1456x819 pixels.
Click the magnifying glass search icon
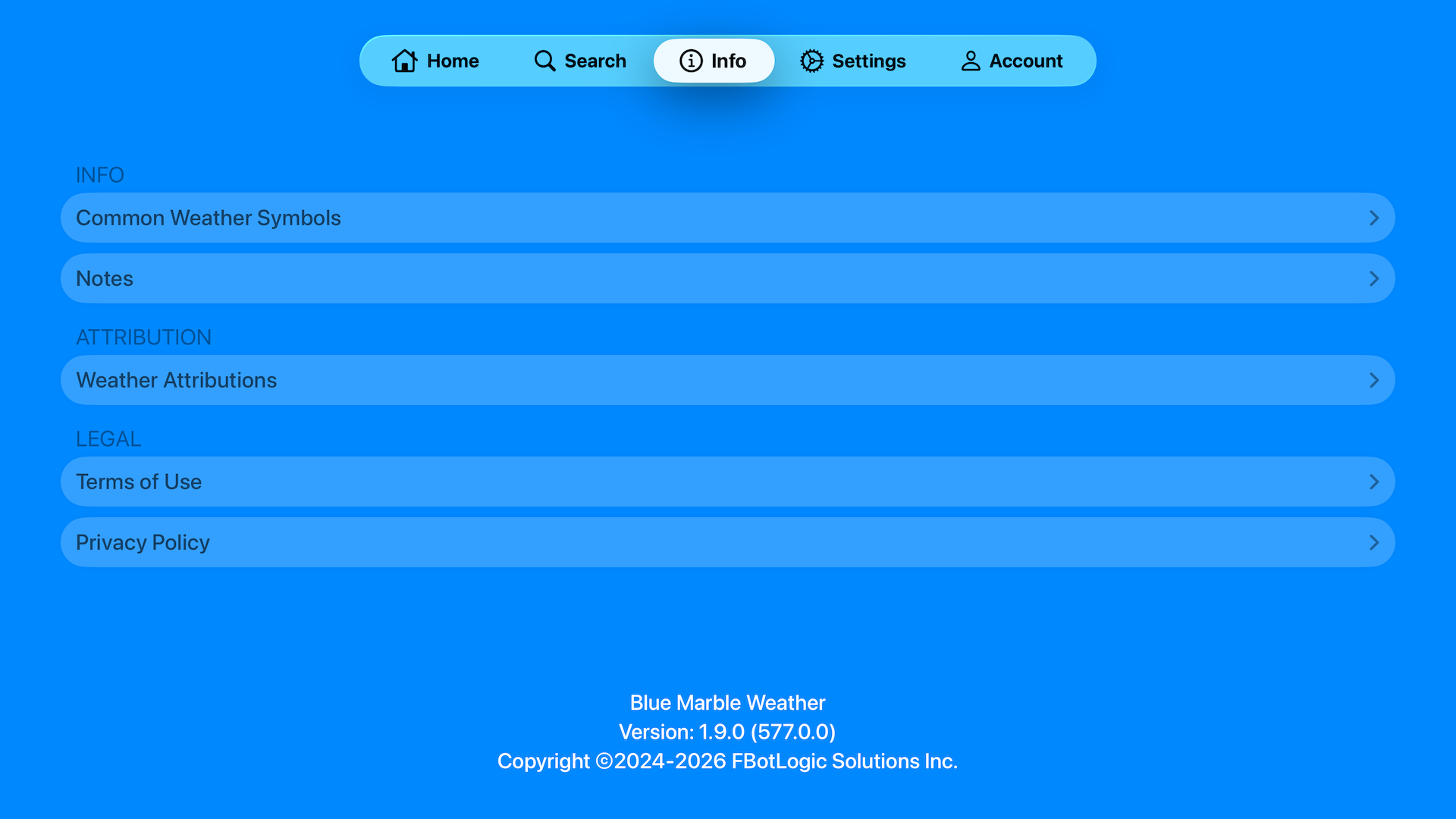coord(544,61)
